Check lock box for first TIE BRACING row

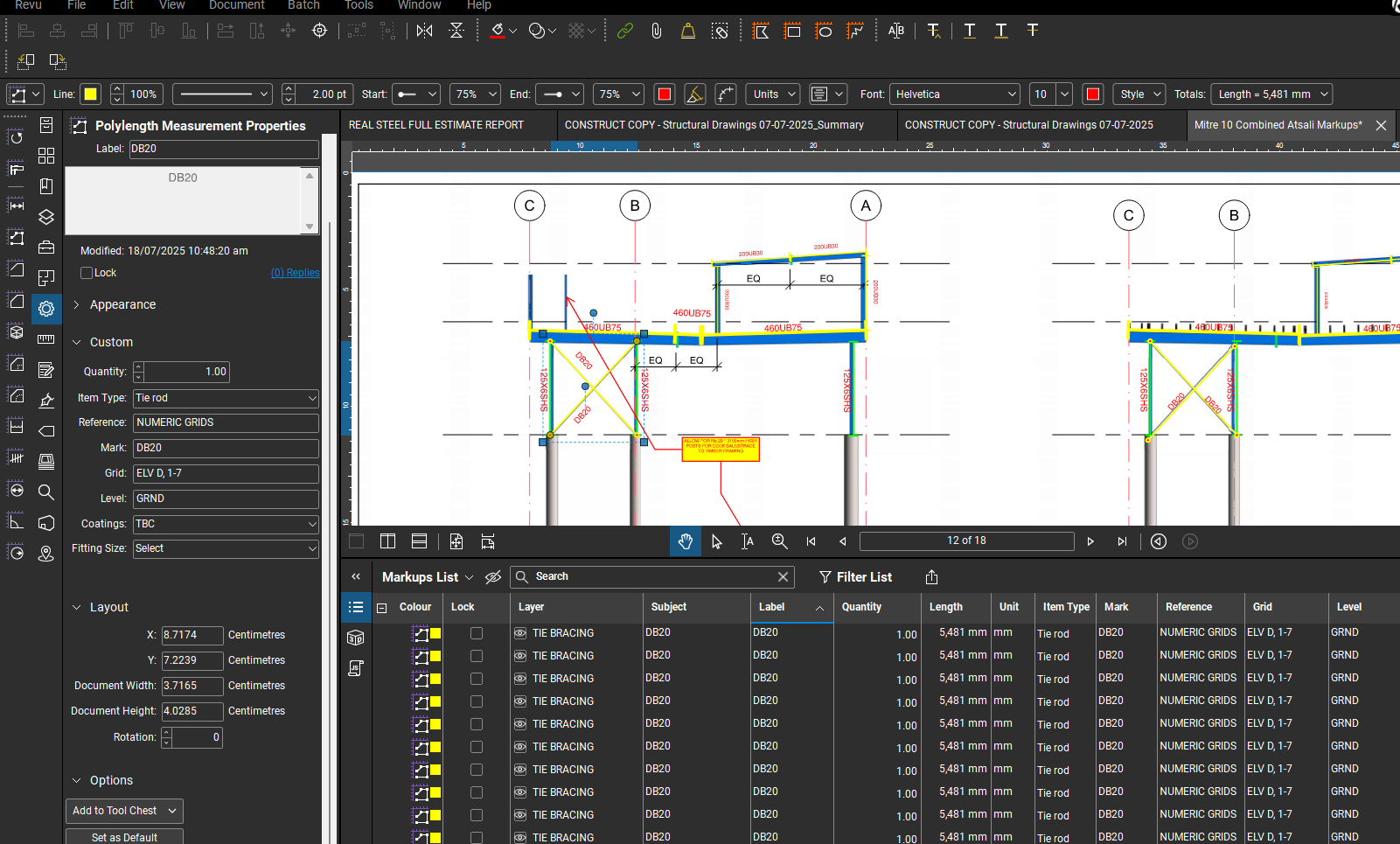click(x=477, y=633)
